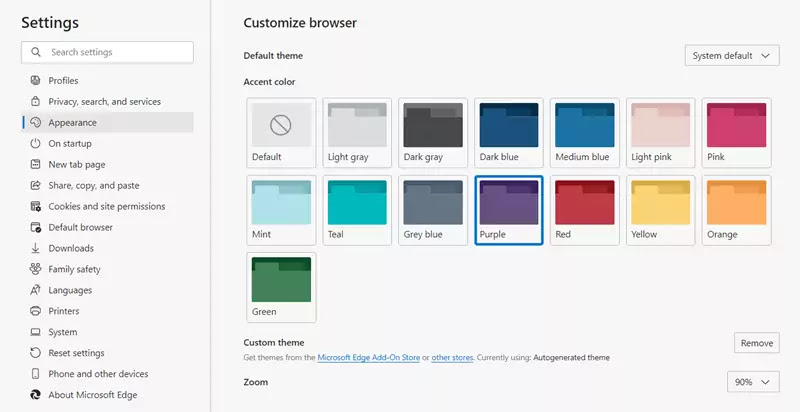The height and width of the screenshot is (412, 800).
Task: Open the other stores link
Action: (x=452, y=357)
